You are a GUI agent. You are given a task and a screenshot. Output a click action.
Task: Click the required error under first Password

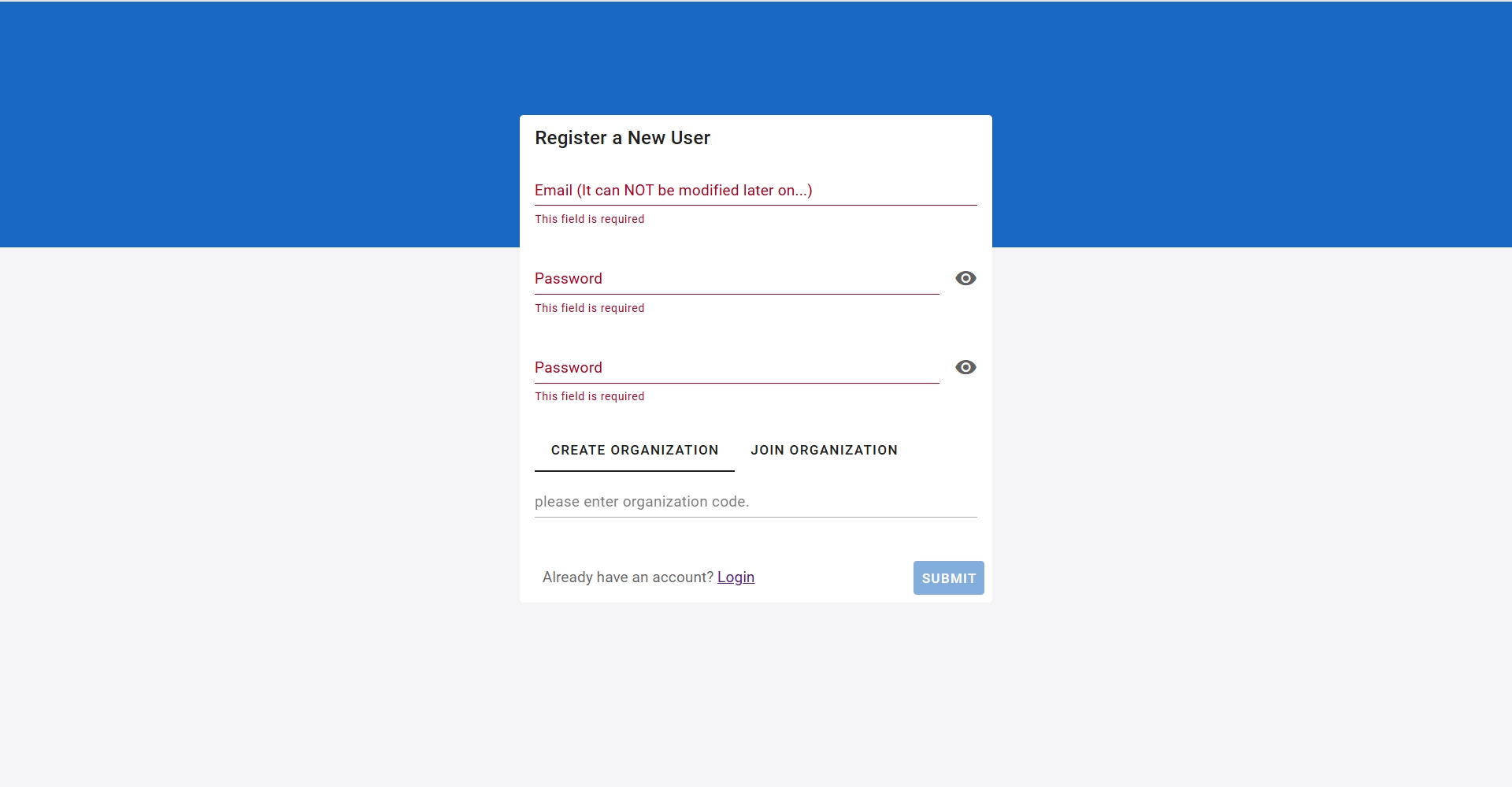tap(589, 308)
